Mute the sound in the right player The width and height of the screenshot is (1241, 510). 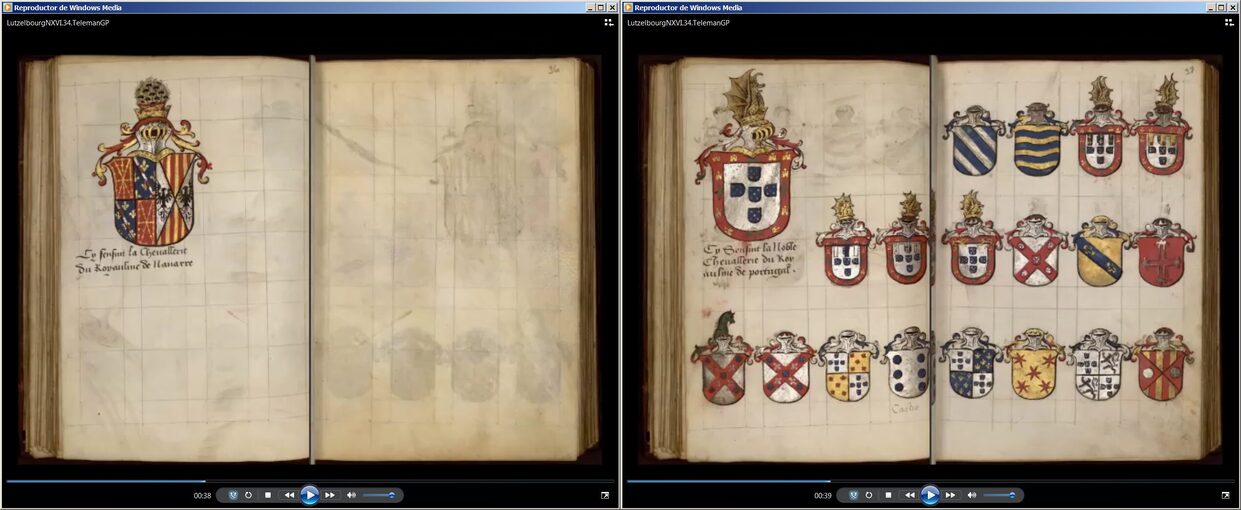pos(971,495)
